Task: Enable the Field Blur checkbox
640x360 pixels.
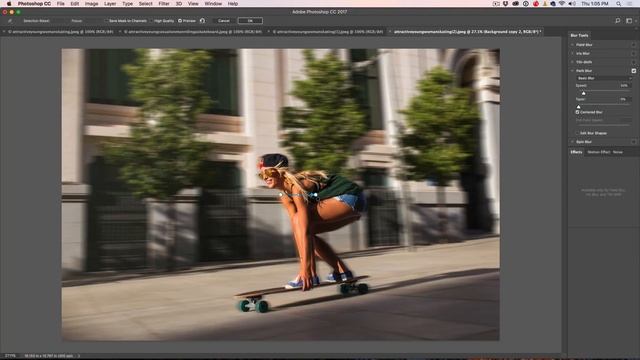Action: (633, 45)
